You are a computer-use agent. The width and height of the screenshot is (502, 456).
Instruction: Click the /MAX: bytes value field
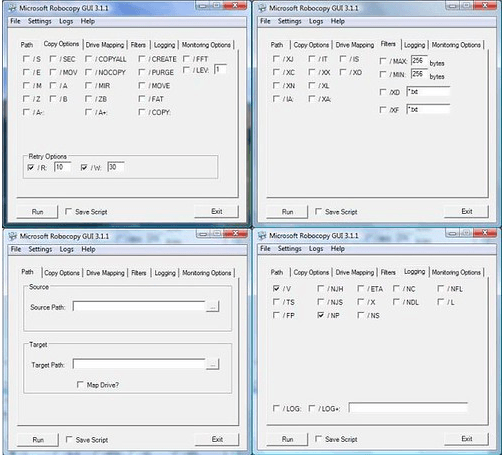[x=419, y=60]
